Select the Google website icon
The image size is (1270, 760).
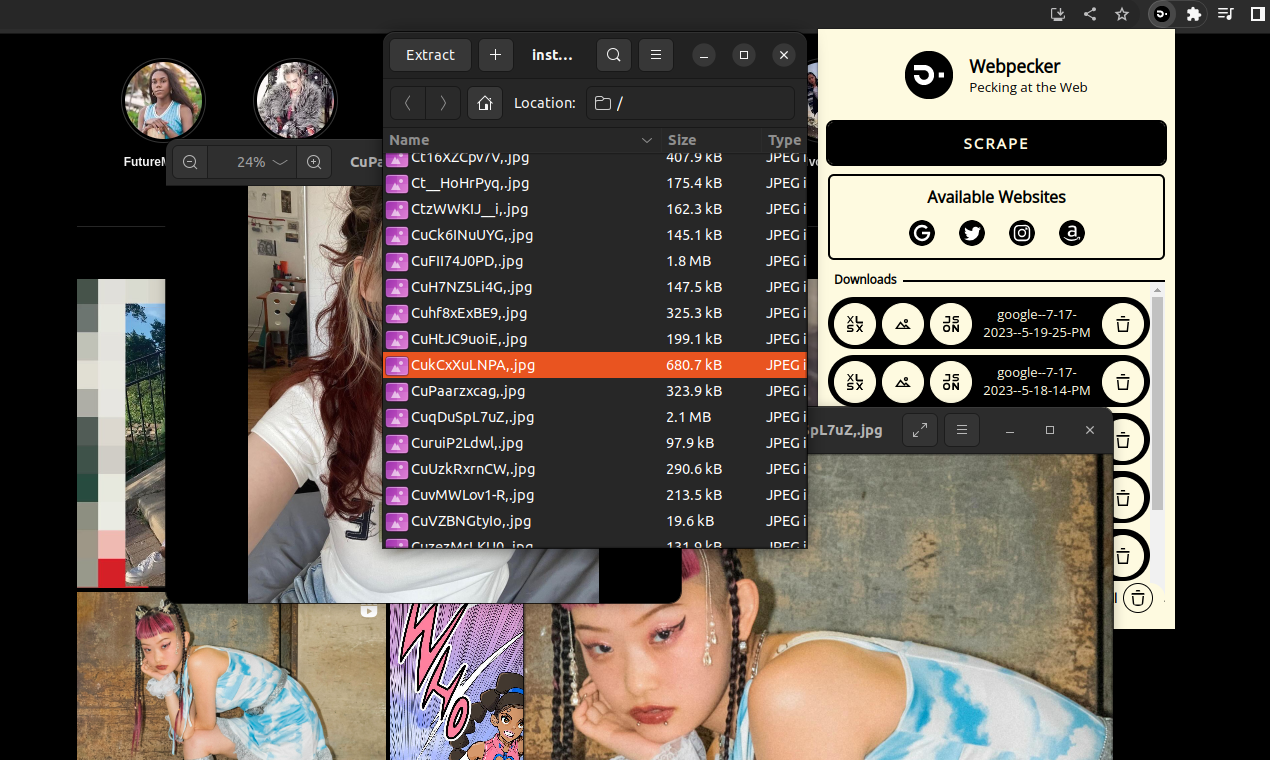[x=922, y=233]
